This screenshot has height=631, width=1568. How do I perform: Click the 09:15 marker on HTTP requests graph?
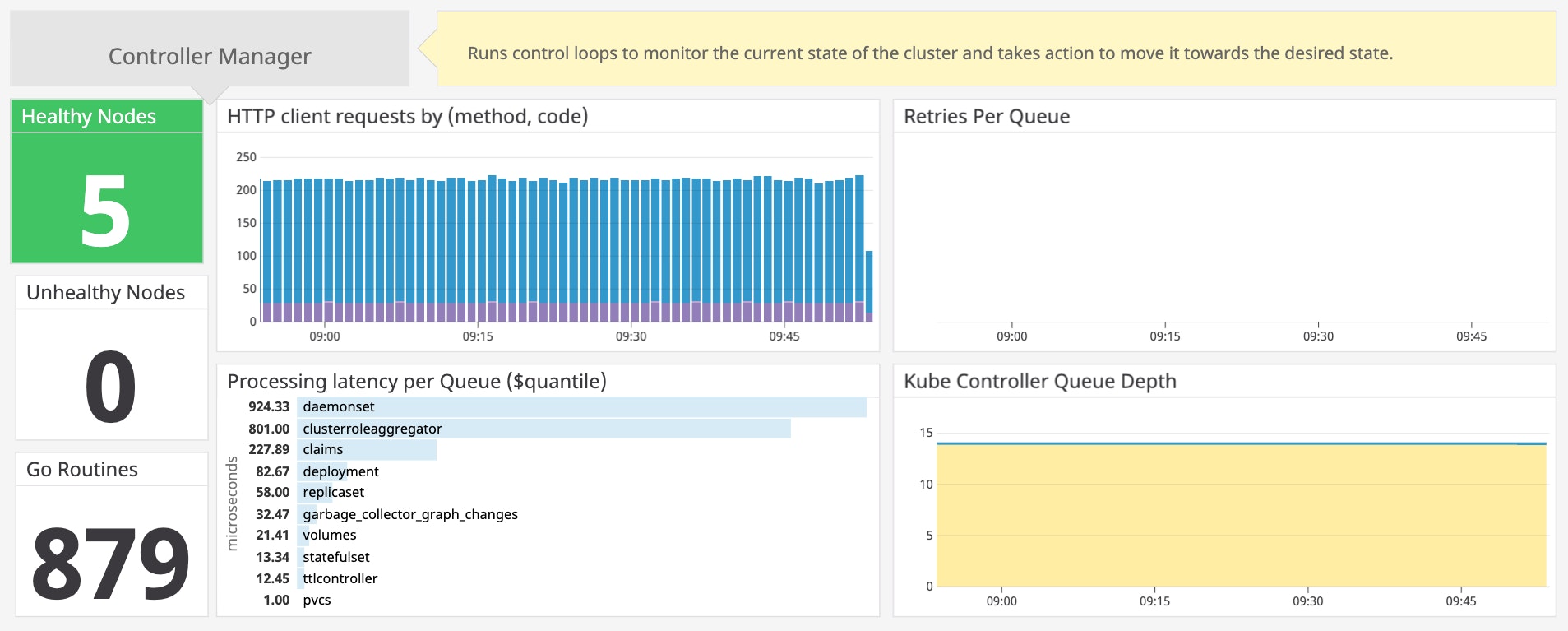point(477,336)
